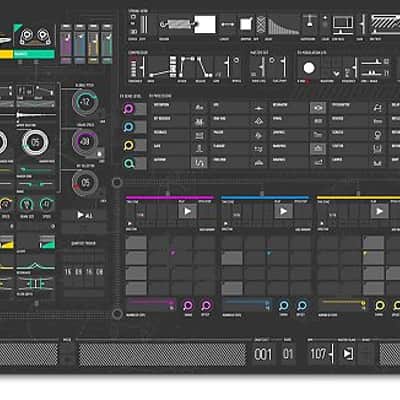Image resolution: width=400 pixels, height=400 pixels.
Task: Click the crosshatched rectangle icon in top strip
Action: [x=261, y=25]
